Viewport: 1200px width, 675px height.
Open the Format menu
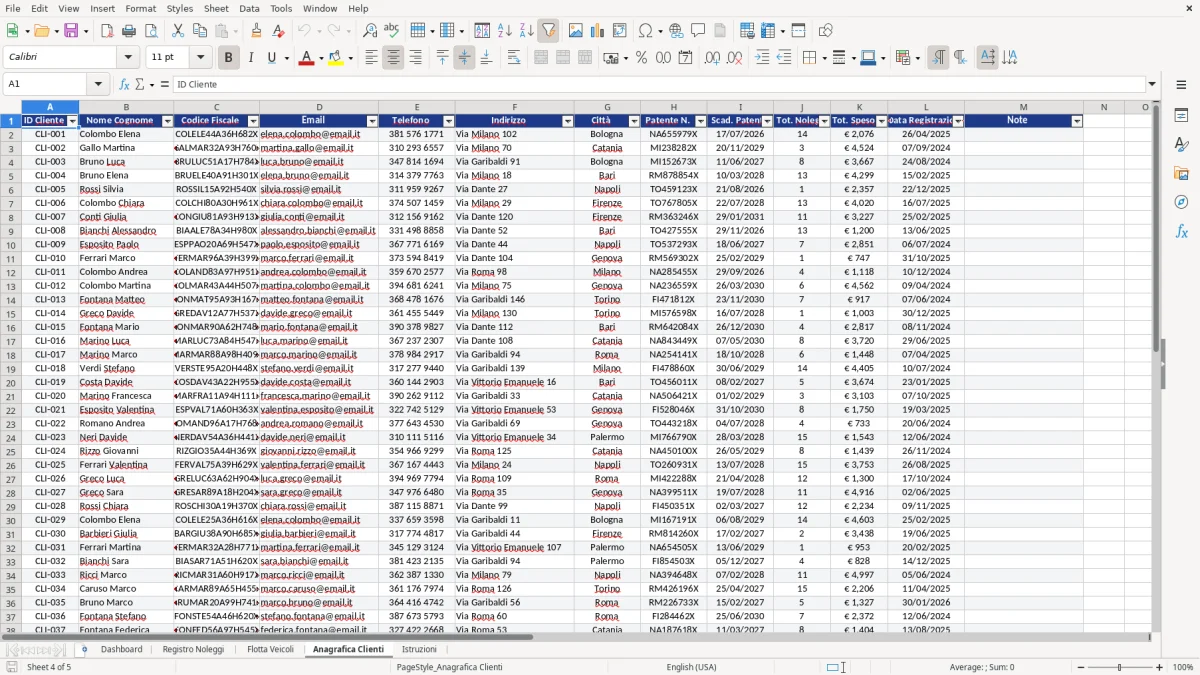(x=140, y=8)
